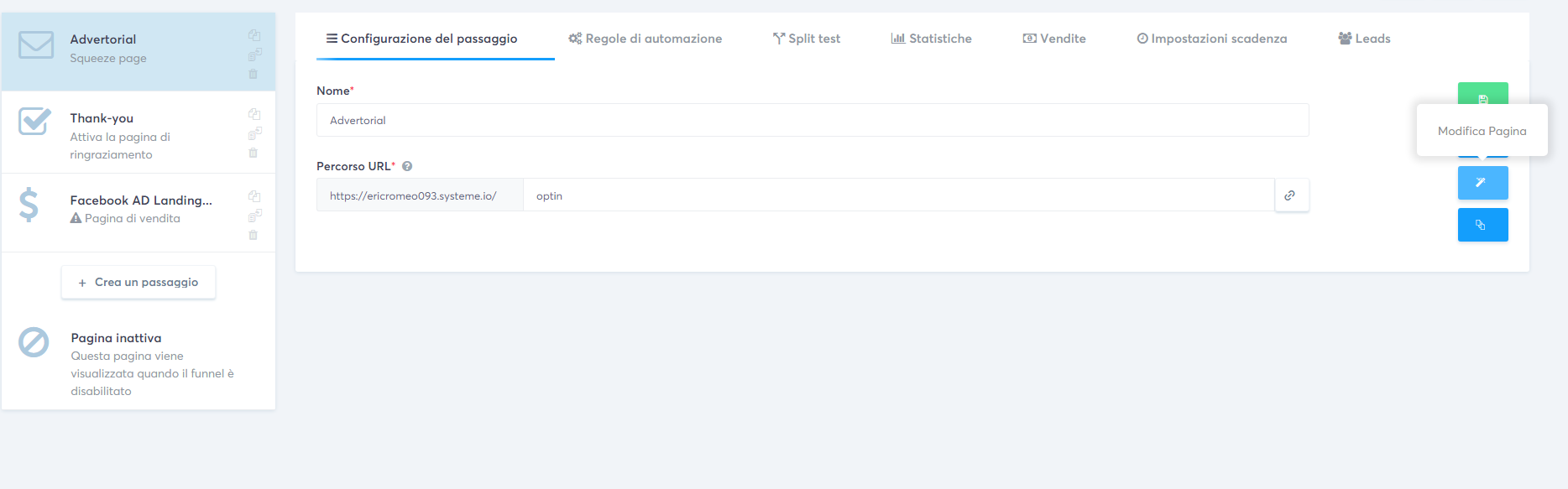Open the Pagina inattiva entry title
The width and height of the screenshot is (1568, 489).
tap(116, 338)
